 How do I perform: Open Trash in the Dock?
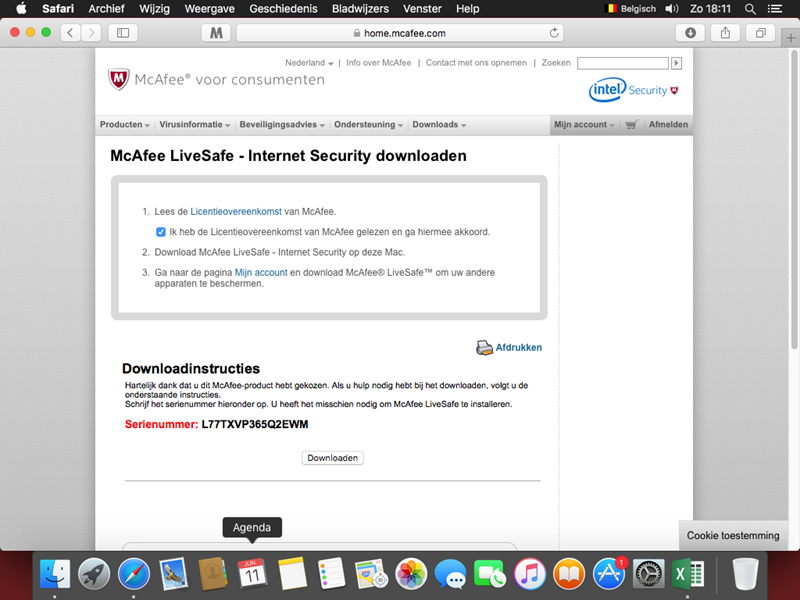click(745, 573)
